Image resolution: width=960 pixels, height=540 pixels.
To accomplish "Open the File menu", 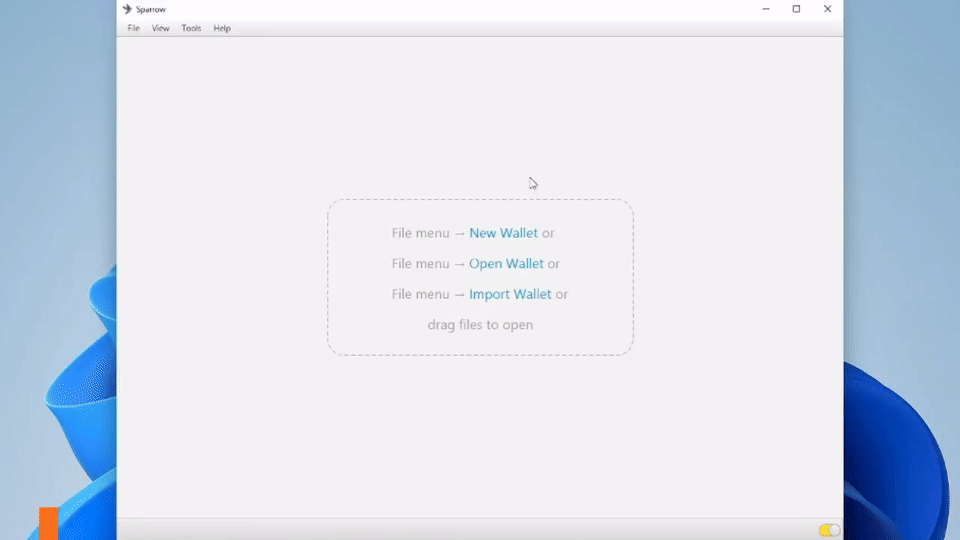I will tap(133, 28).
